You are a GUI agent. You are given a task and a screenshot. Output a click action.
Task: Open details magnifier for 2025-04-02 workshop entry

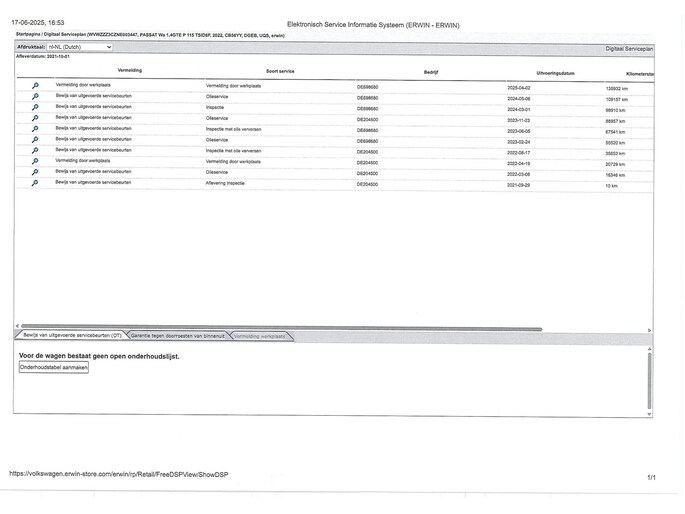tap(35, 87)
